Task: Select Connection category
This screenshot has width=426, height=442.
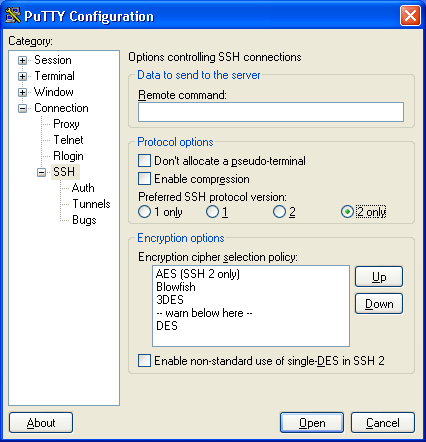Action: pyautogui.click(x=61, y=108)
